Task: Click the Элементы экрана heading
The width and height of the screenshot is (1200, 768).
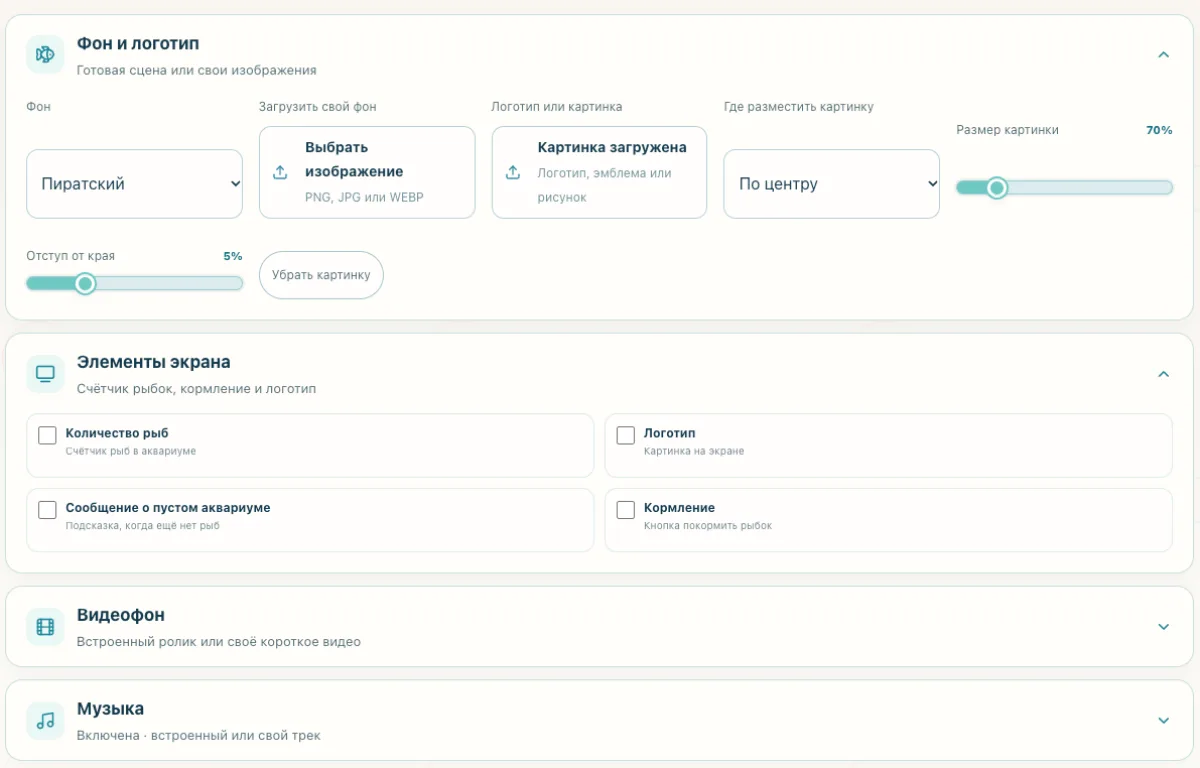Action: point(154,362)
